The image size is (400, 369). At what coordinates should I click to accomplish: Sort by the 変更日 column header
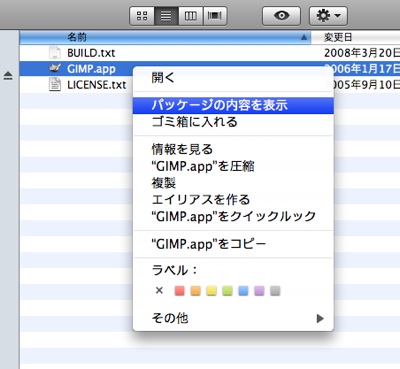pos(356,37)
